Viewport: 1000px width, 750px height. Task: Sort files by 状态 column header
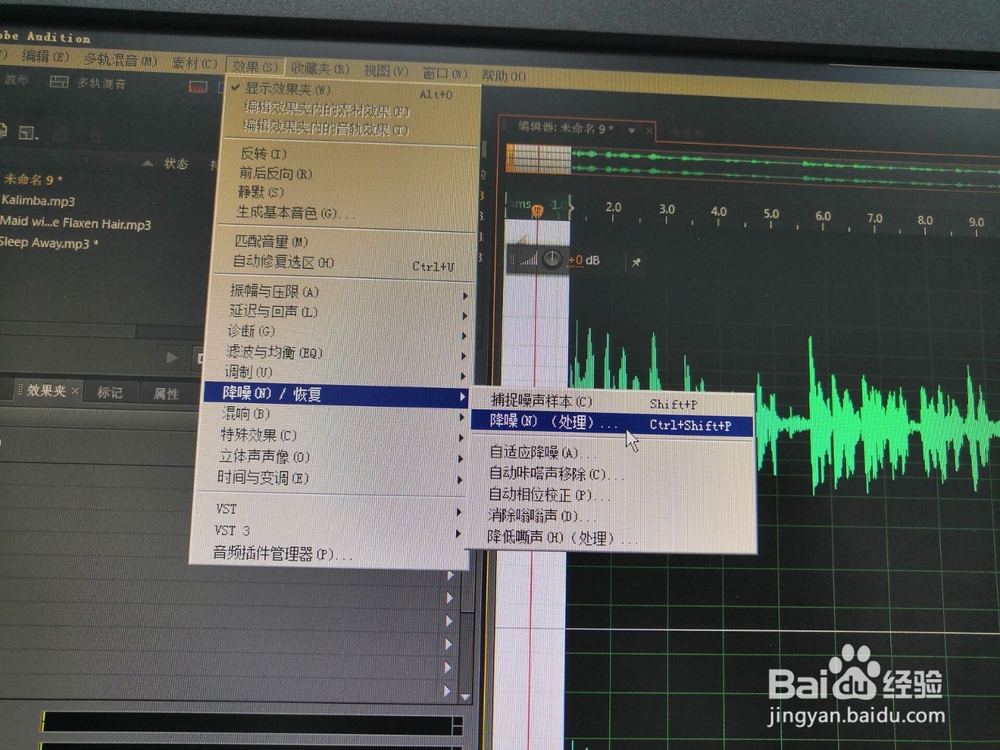(x=175, y=164)
